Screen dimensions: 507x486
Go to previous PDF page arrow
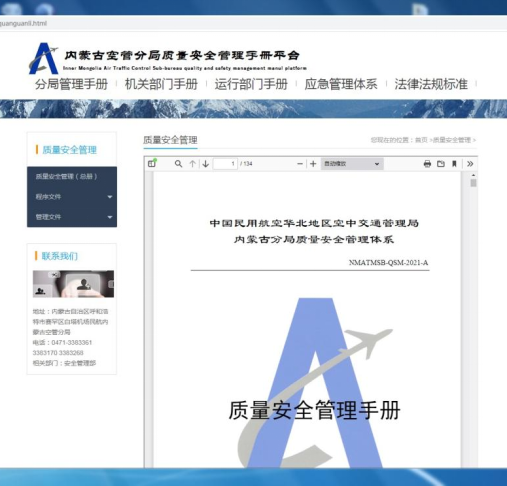(192, 164)
